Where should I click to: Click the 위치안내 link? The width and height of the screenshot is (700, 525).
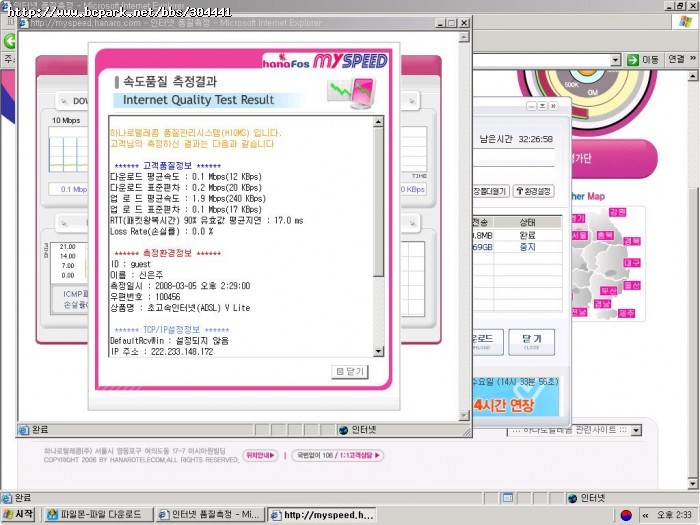point(260,455)
